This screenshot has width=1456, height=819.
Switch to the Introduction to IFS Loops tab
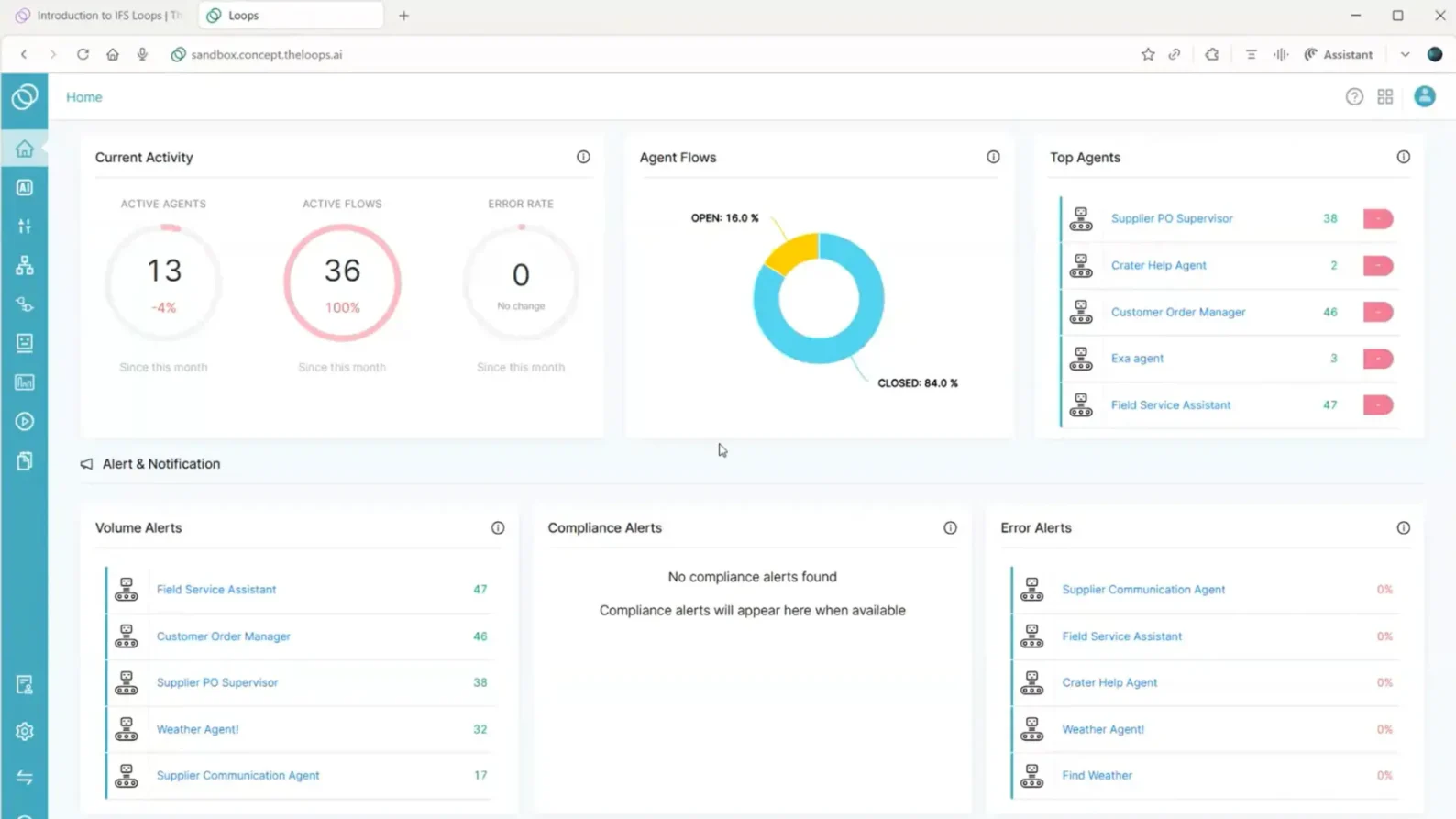point(101,16)
